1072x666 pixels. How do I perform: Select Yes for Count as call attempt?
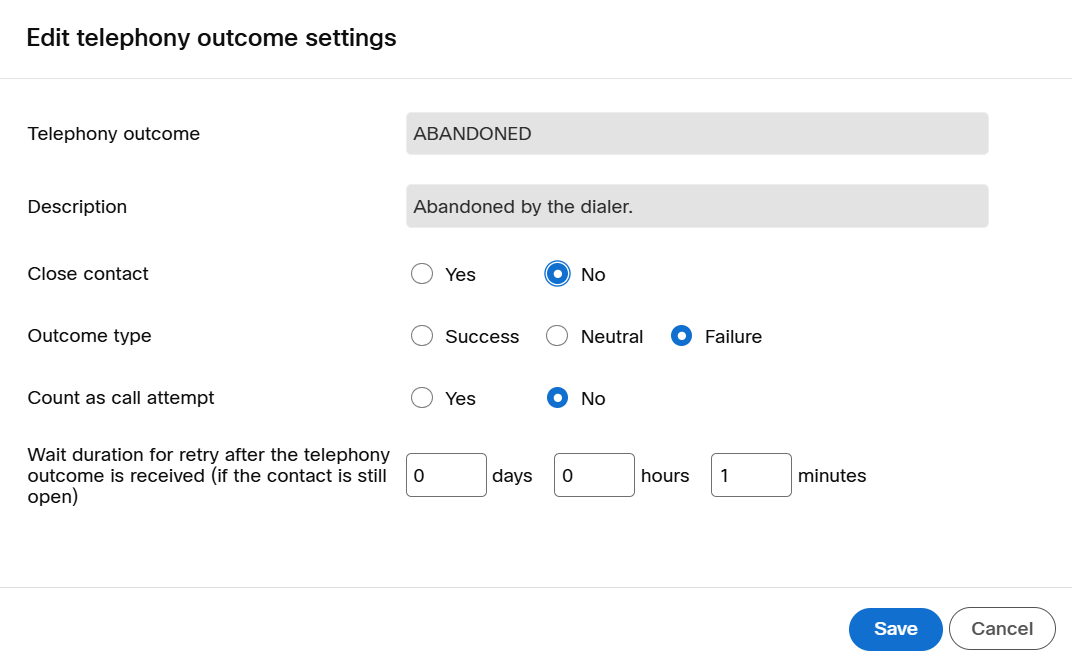422,398
